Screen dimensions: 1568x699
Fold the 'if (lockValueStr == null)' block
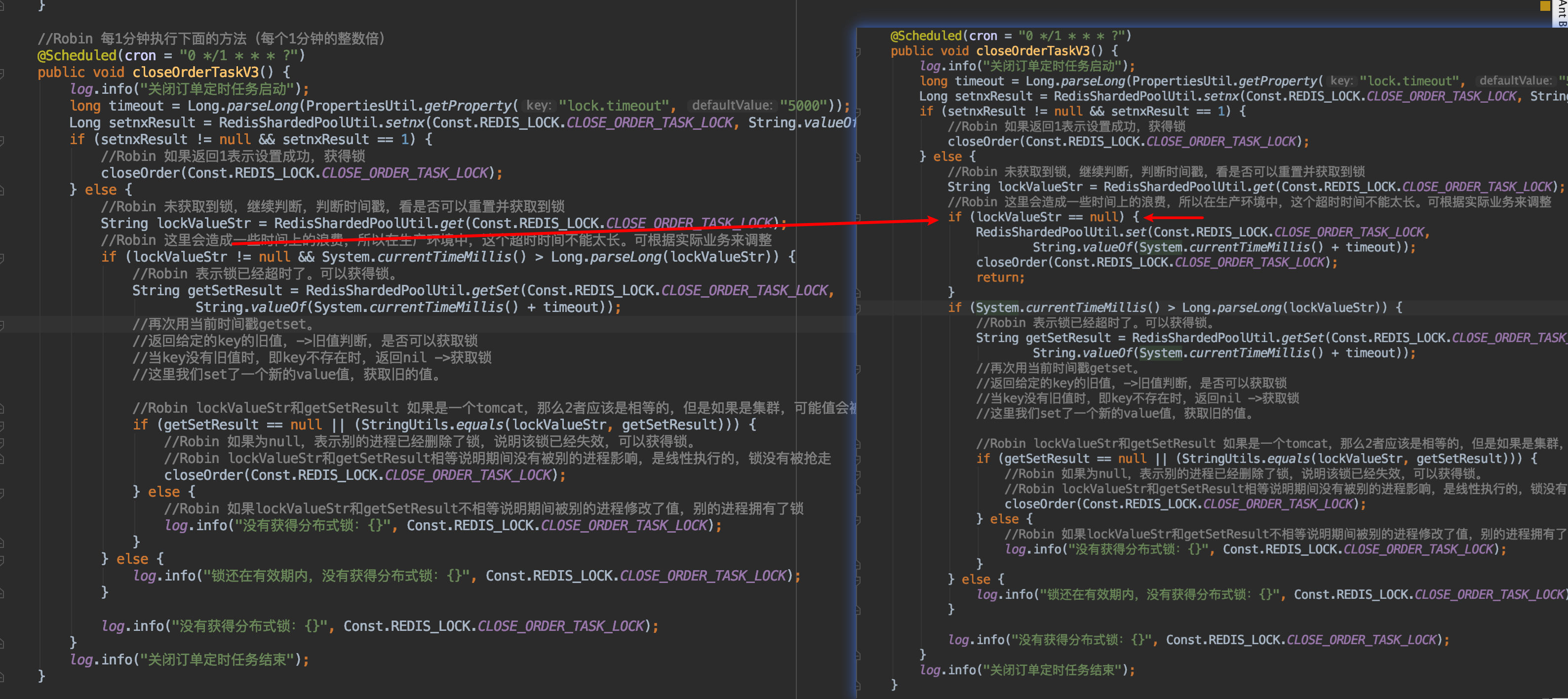pos(858,218)
